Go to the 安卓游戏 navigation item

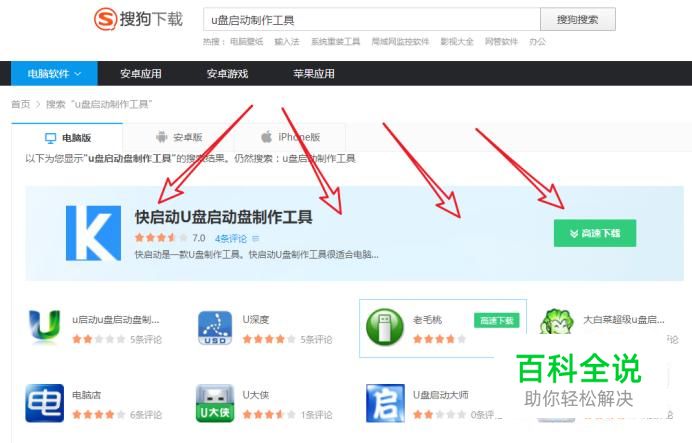click(227, 74)
